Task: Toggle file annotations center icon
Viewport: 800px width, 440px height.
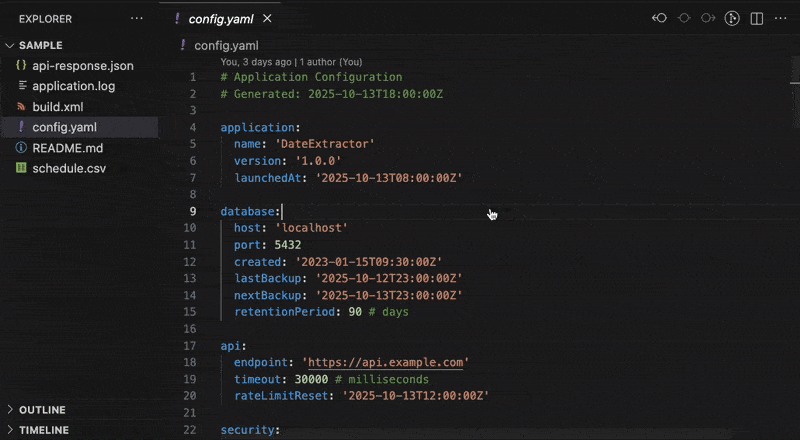Action: click(x=684, y=18)
